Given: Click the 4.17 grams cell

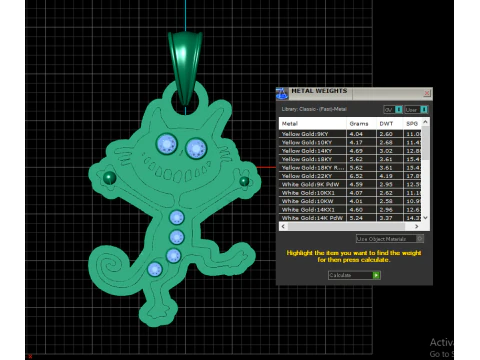Looking at the screenshot, I should point(361,142).
